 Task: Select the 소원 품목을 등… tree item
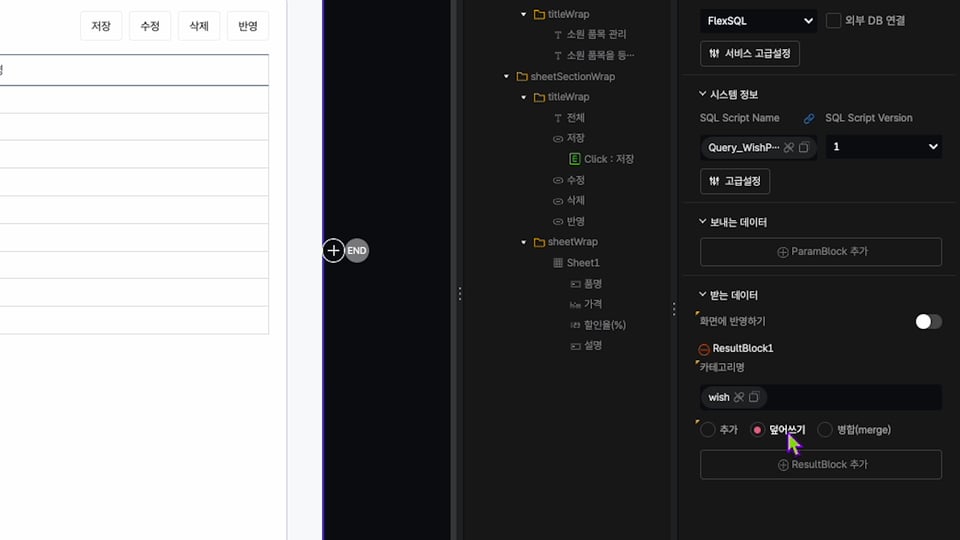(600, 55)
